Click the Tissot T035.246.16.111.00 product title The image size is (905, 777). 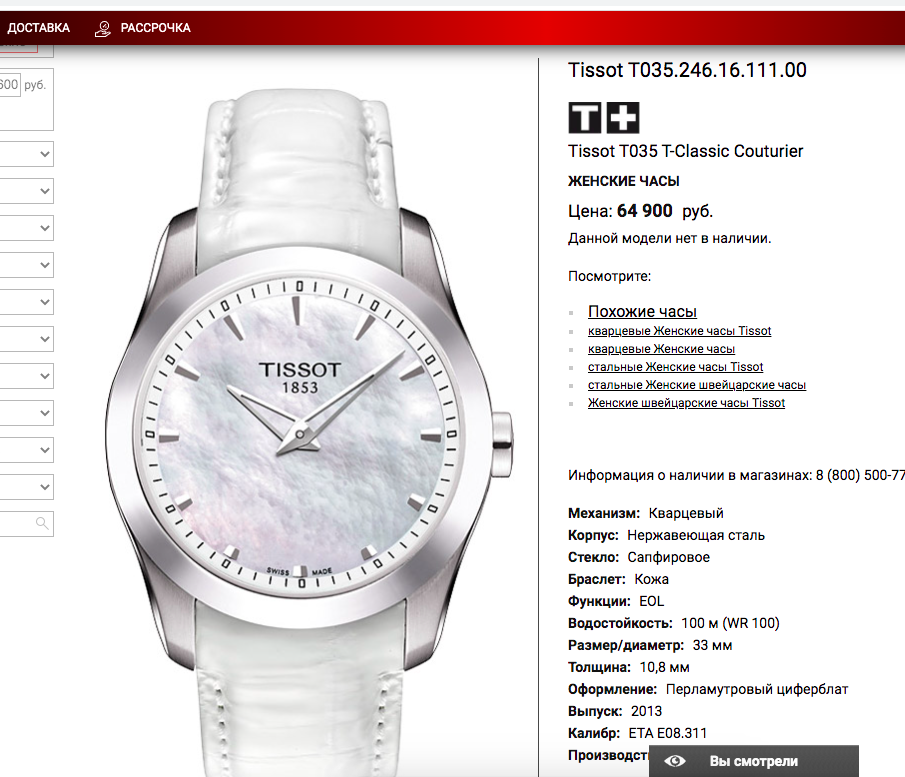point(687,70)
